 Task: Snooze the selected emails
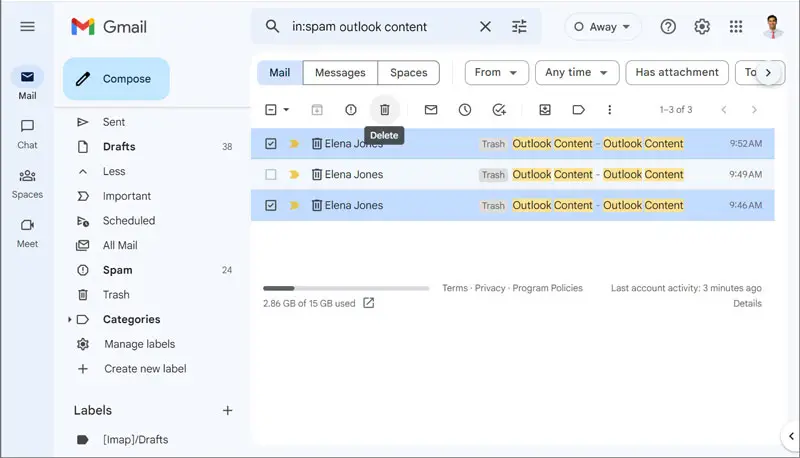(x=465, y=110)
